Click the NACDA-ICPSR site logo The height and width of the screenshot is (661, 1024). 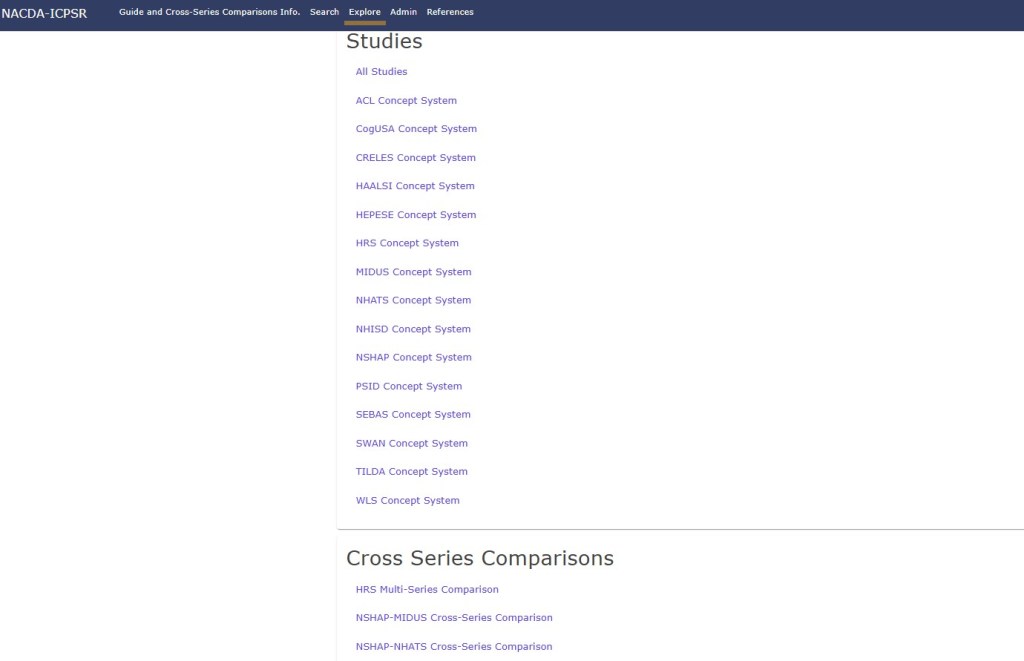(x=44, y=13)
